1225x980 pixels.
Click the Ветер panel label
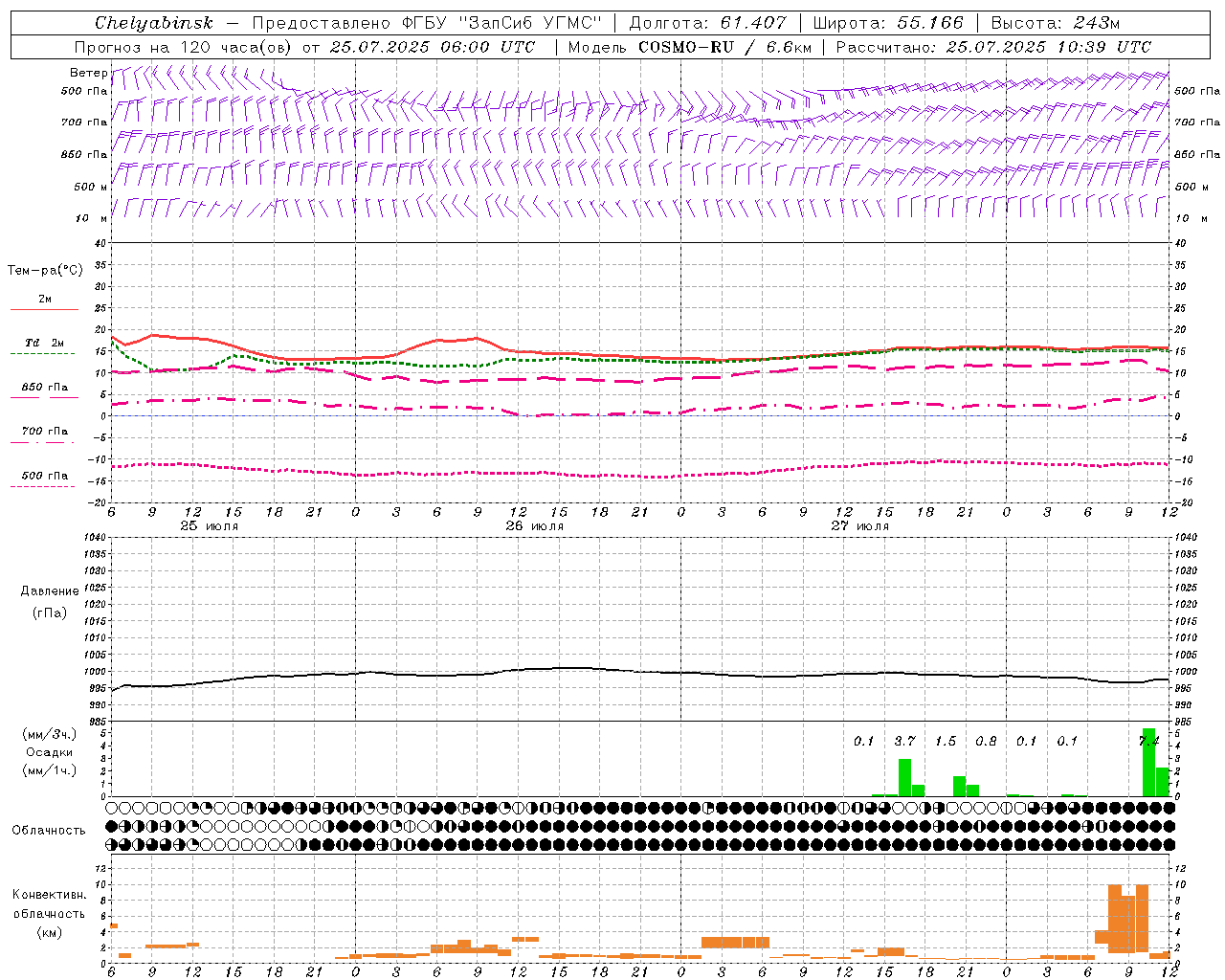coord(88,73)
